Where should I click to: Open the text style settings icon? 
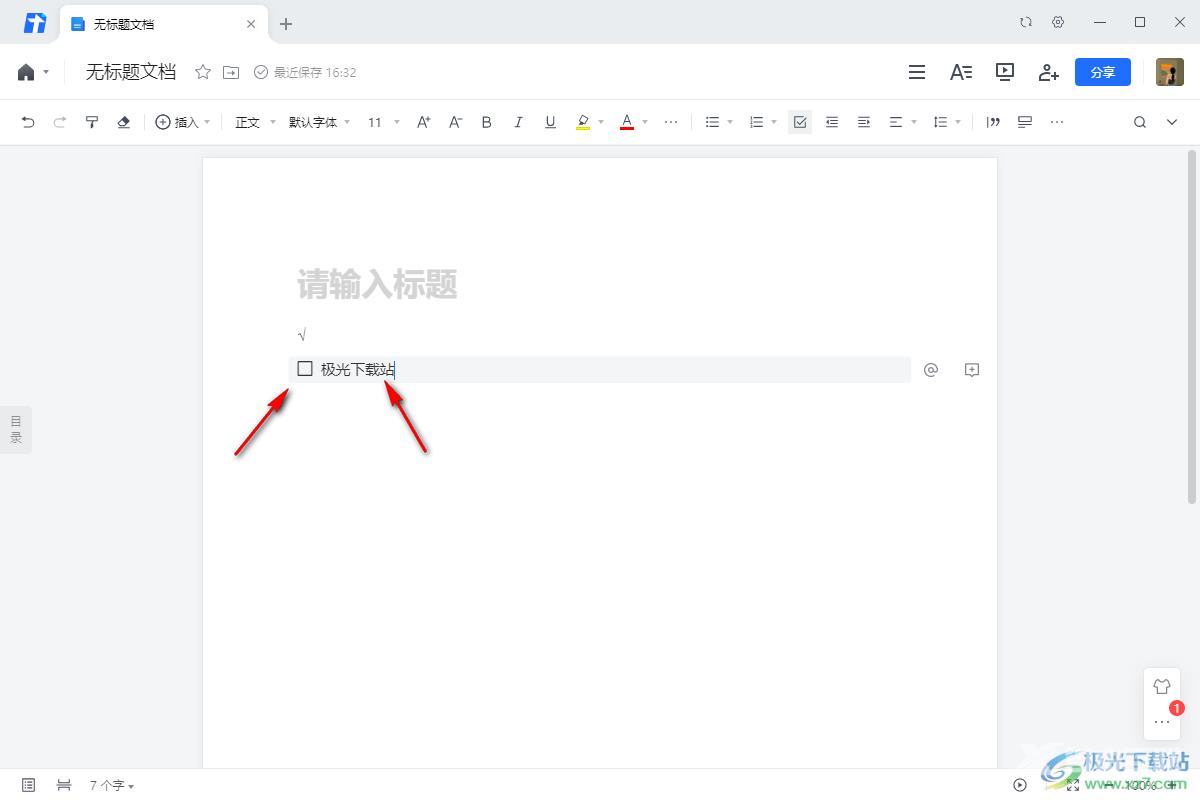(961, 72)
